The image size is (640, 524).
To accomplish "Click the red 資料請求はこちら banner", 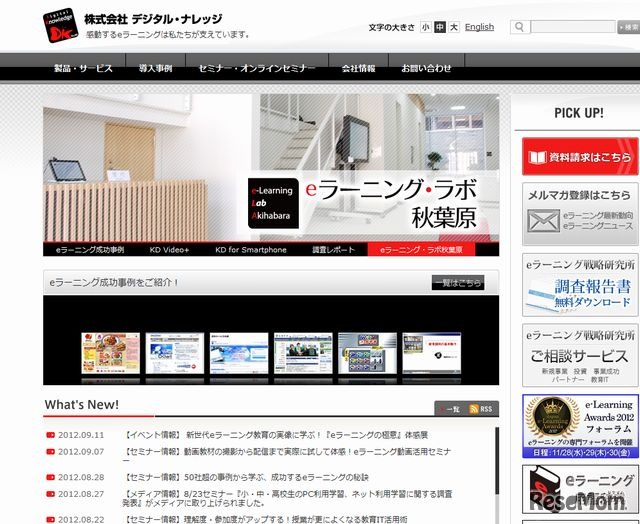I will pyautogui.click(x=580, y=157).
